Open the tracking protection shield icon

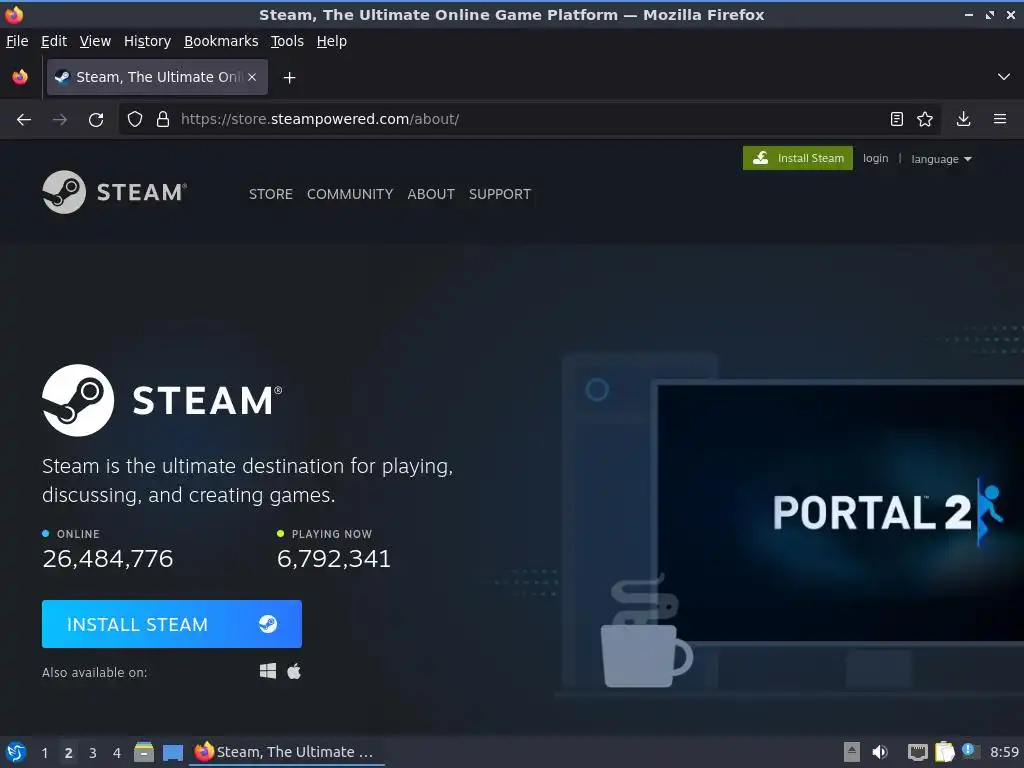[135, 119]
